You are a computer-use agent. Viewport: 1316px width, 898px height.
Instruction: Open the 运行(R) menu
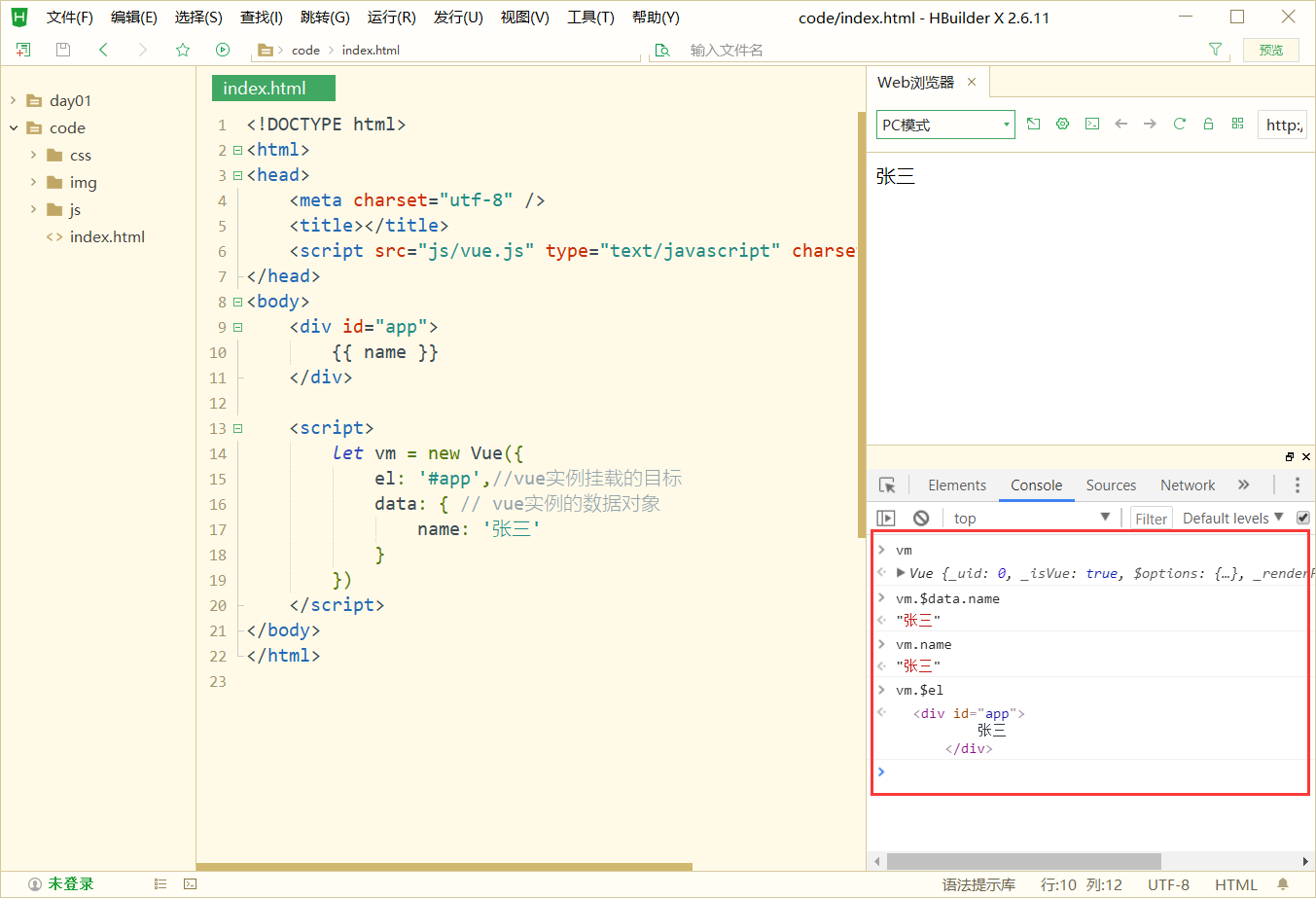(391, 18)
